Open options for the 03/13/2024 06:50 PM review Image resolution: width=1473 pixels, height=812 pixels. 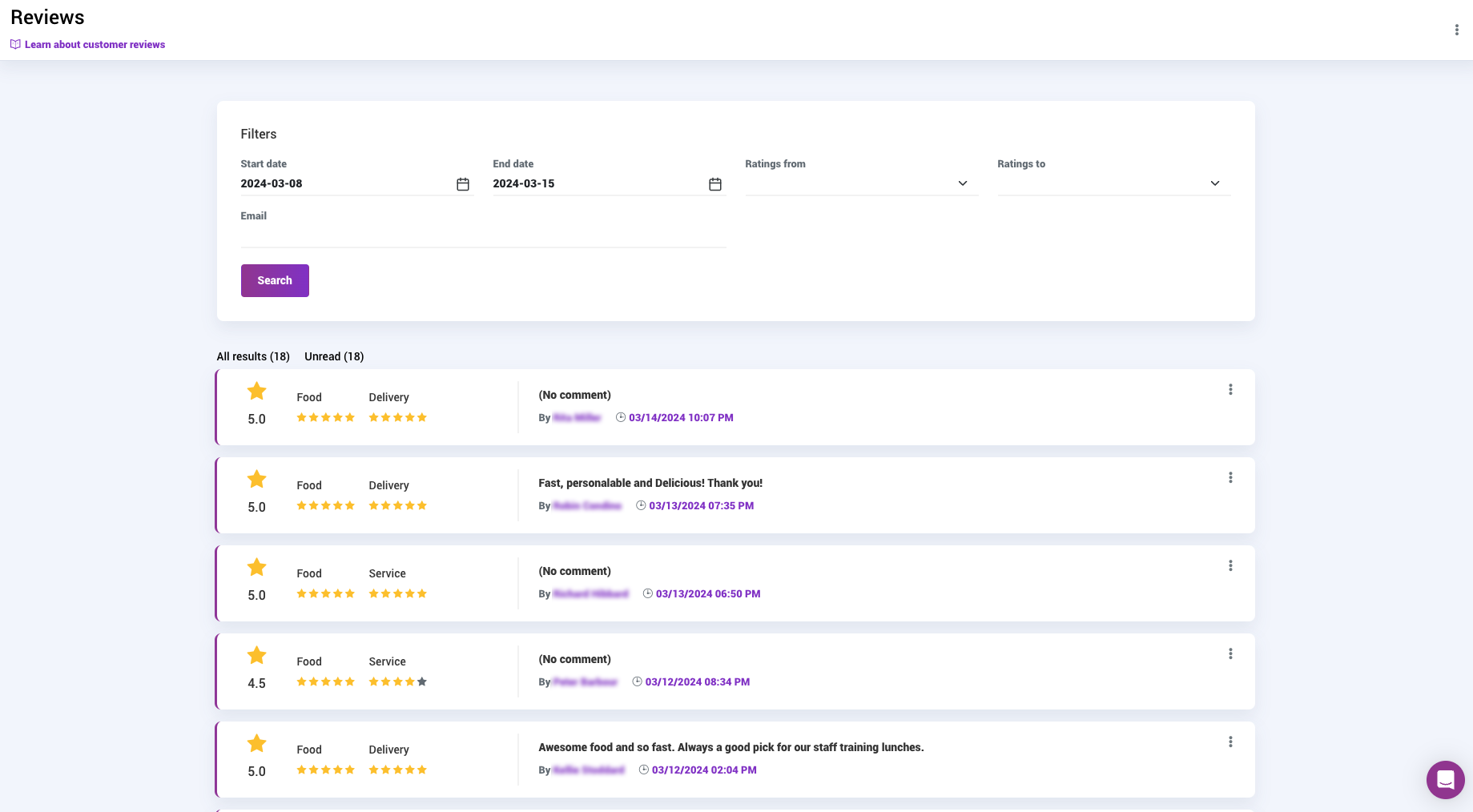coord(1230,566)
